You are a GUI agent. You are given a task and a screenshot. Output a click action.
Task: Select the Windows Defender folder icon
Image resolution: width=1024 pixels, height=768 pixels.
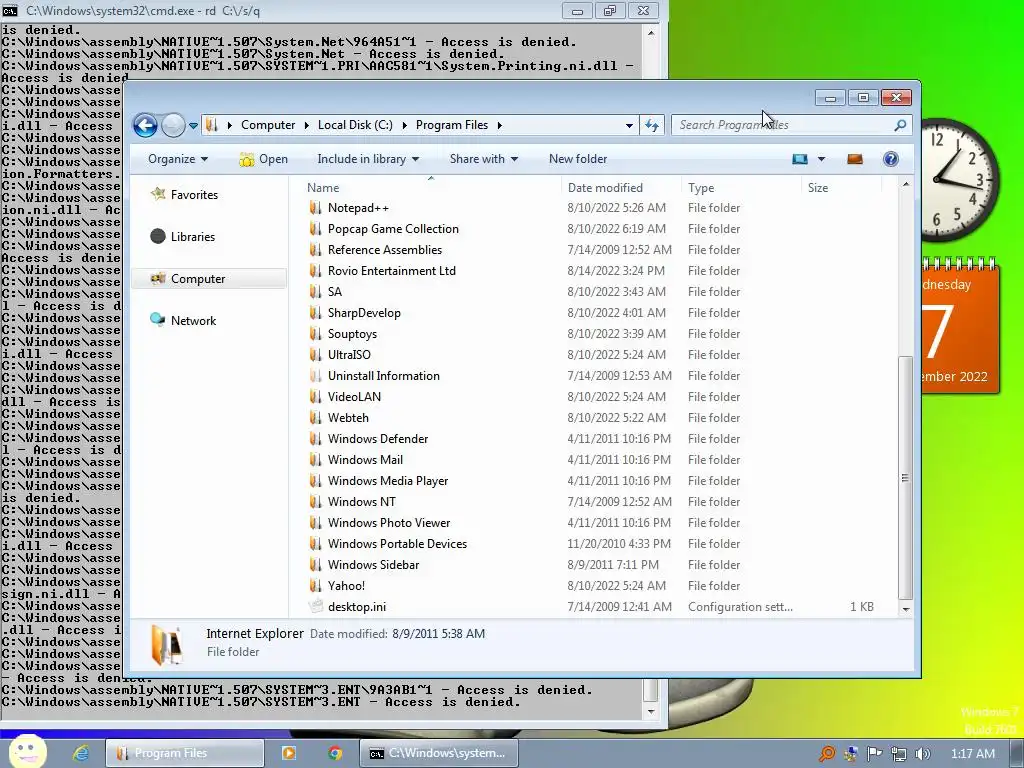[x=315, y=438]
